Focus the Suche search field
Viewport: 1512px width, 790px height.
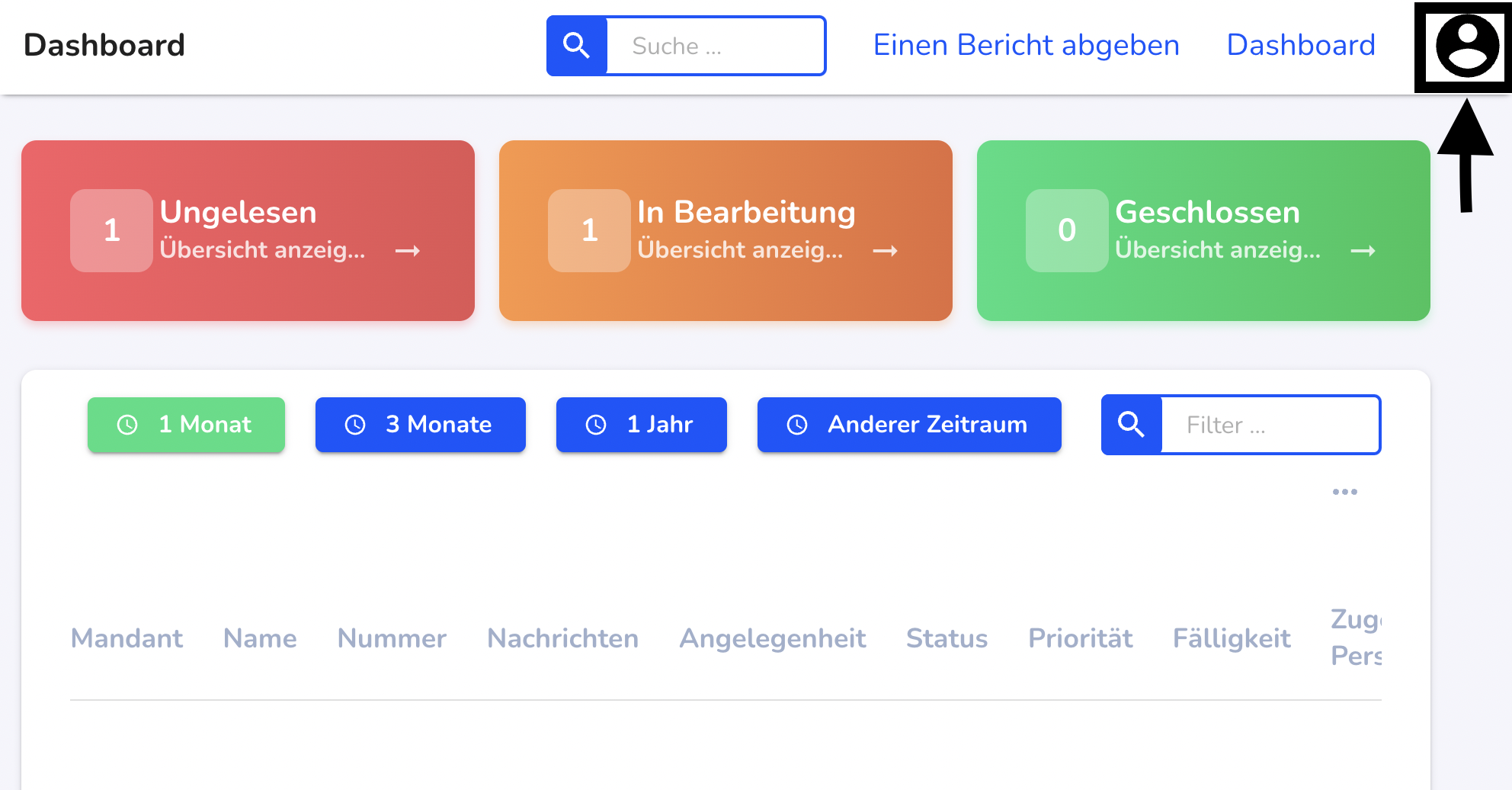(x=716, y=46)
